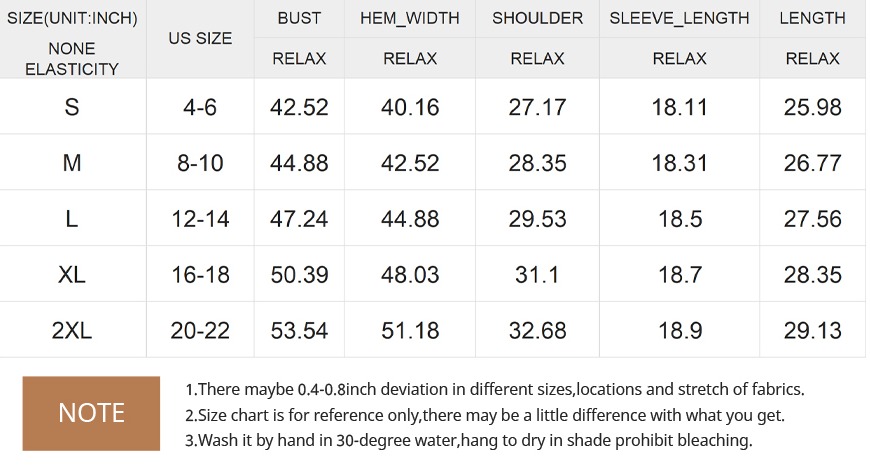
Task: Click the NOTE label box
Action: [x=91, y=413]
